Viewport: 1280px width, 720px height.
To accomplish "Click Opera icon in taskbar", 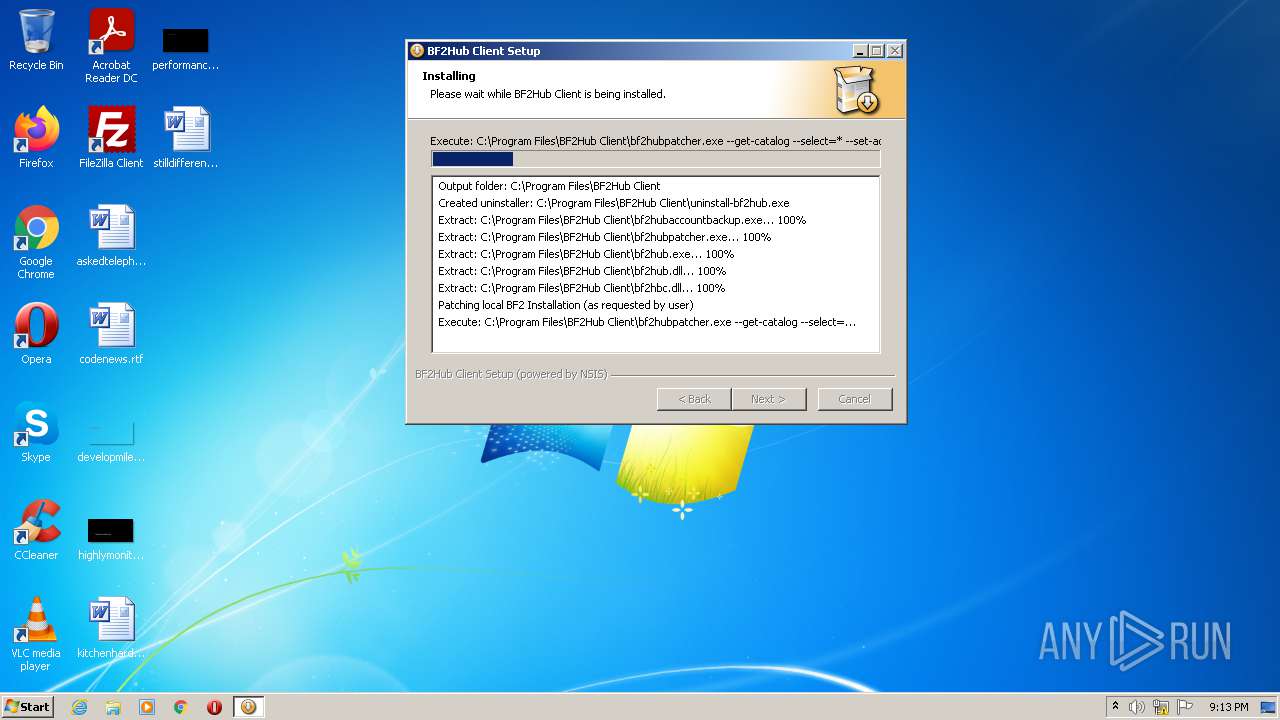I will coord(214,707).
